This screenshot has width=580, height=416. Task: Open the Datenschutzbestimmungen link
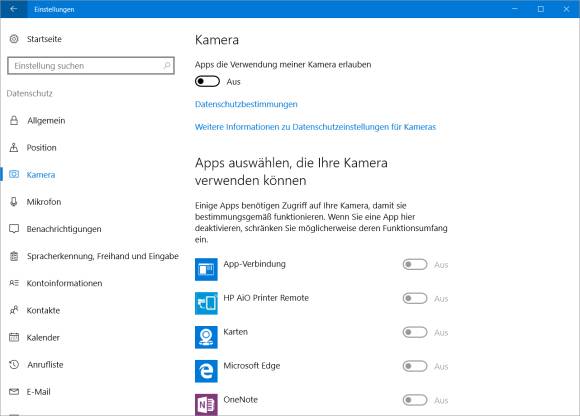(x=246, y=104)
